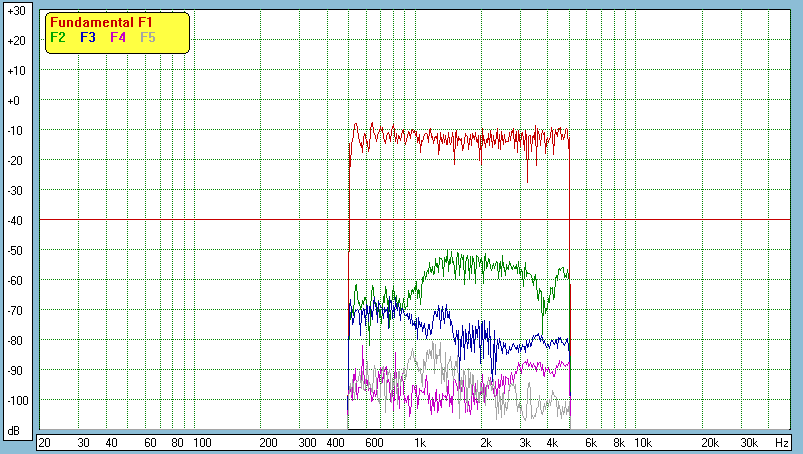Select the blue F3 legend entry
The width and height of the screenshot is (803, 454).
click(x=88, y=37)
